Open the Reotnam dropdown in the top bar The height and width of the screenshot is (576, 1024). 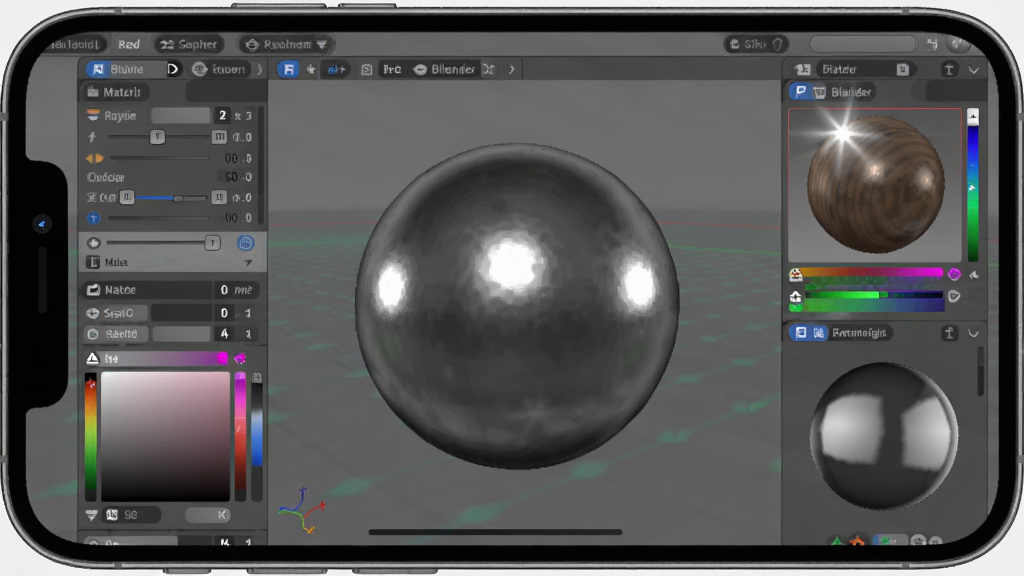[x=286, y=44]
